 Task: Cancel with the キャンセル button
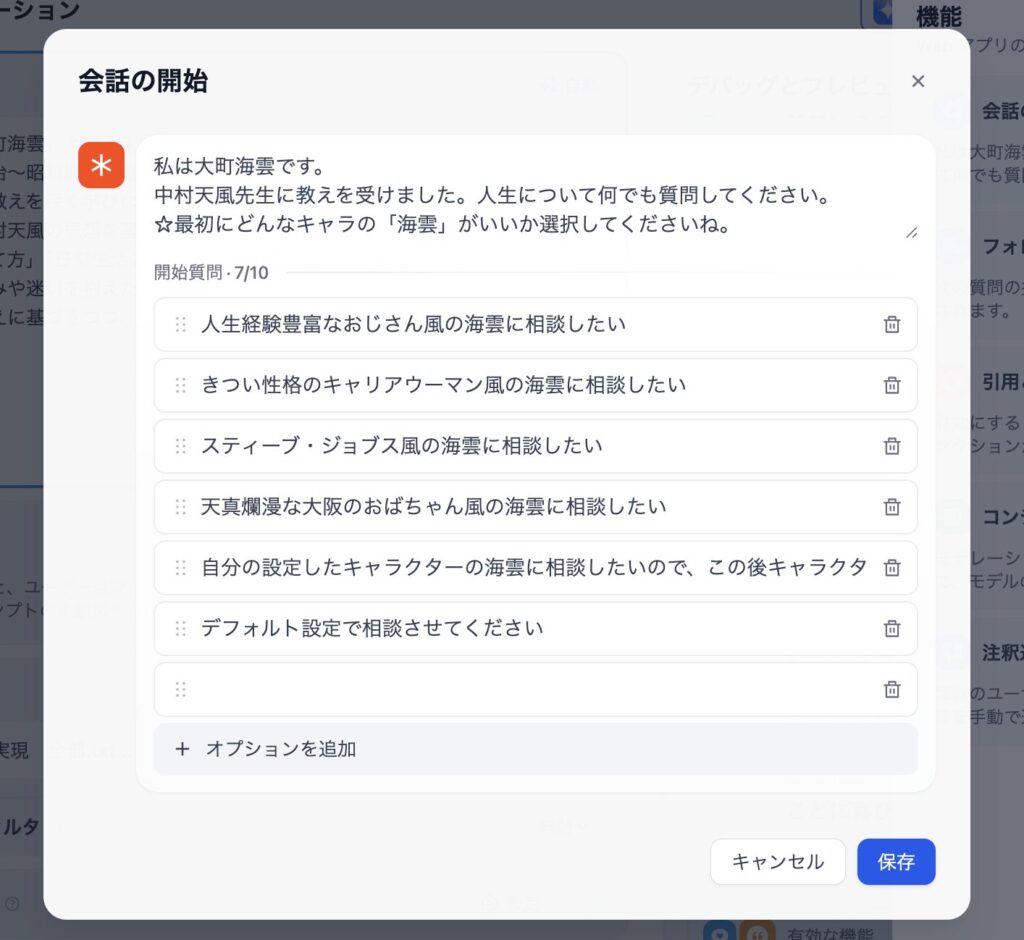click(x=778, y=862)
